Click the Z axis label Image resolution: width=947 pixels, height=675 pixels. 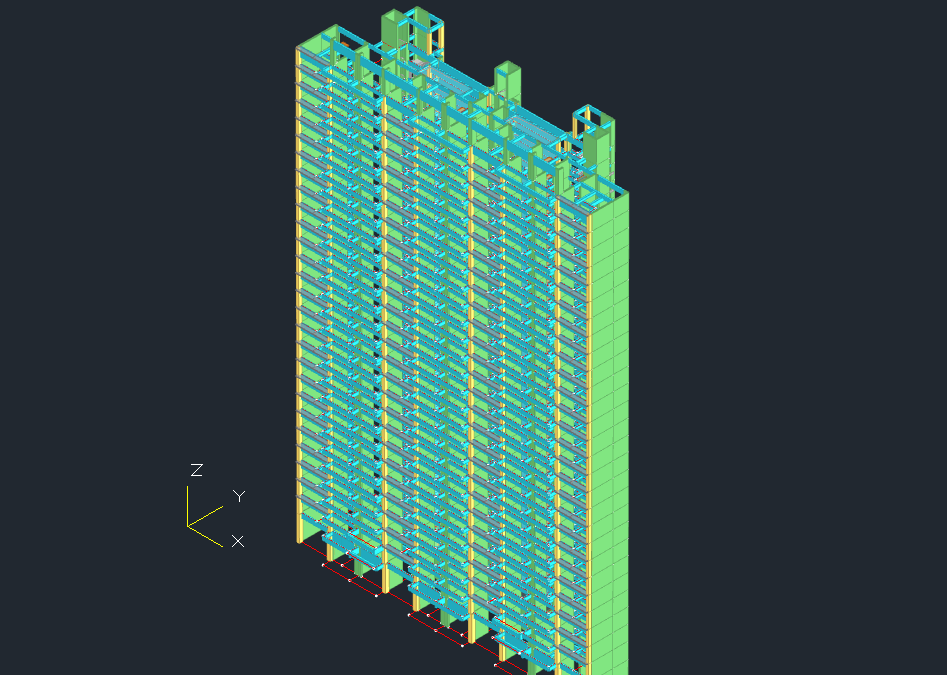197,470
